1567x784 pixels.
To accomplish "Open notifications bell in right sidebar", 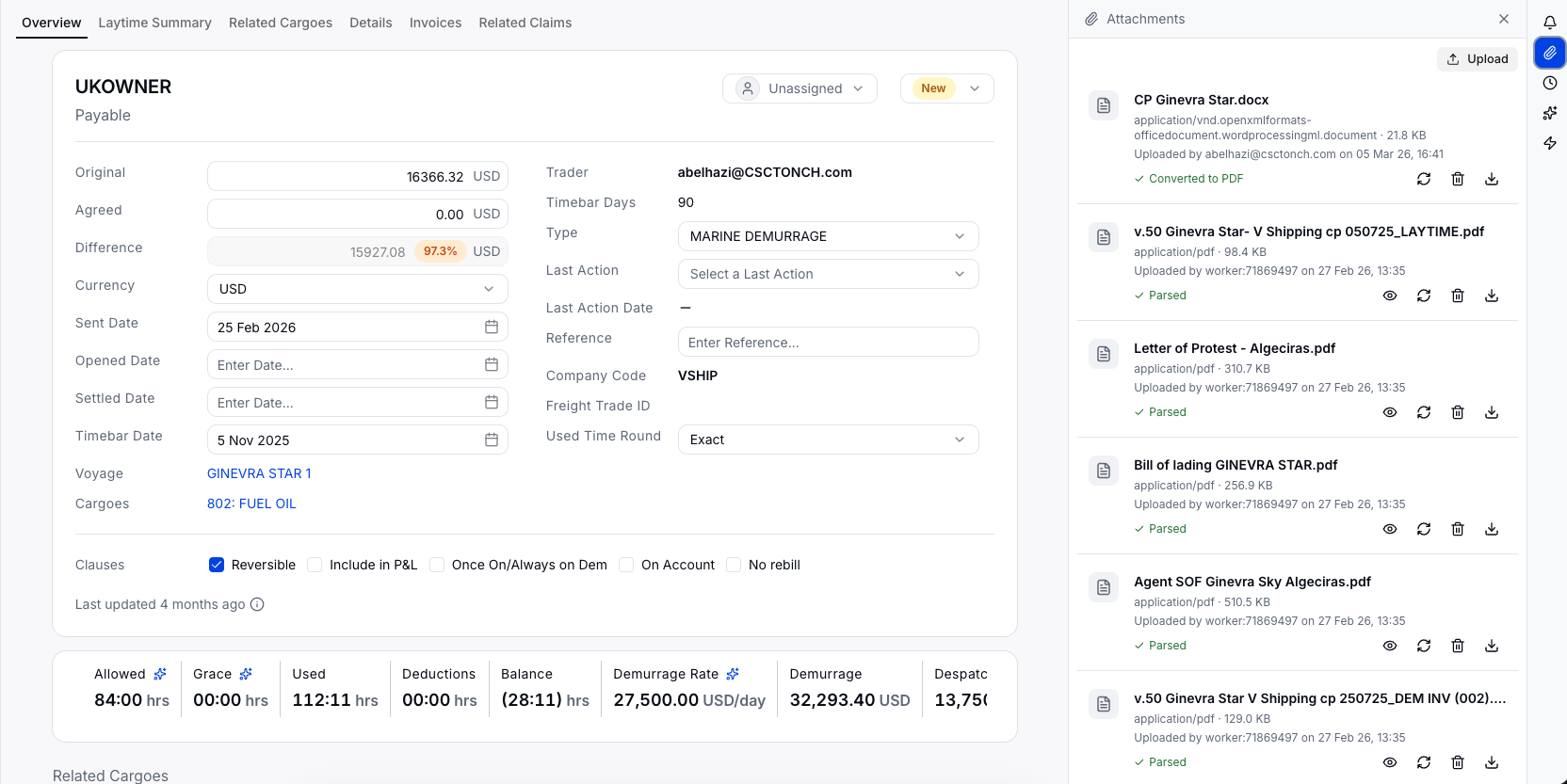I will tap(1549, 23).
